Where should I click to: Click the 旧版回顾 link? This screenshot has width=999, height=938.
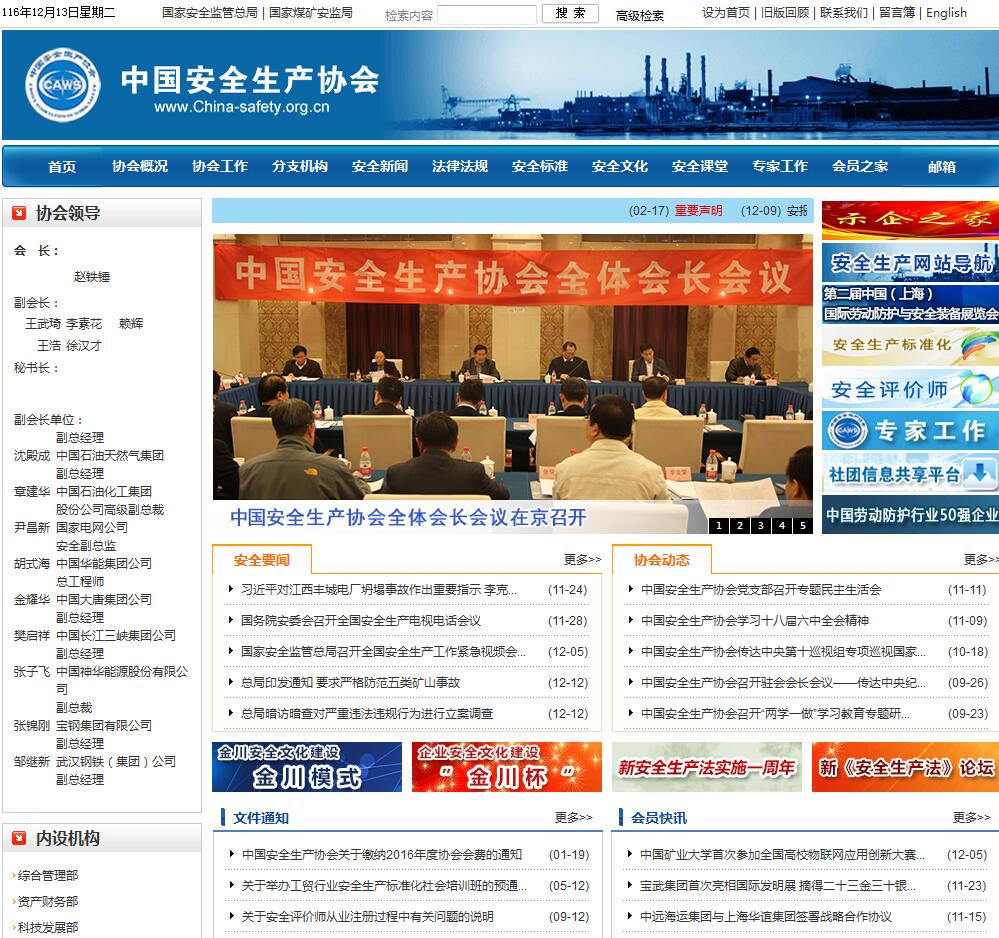click(785, 13)
